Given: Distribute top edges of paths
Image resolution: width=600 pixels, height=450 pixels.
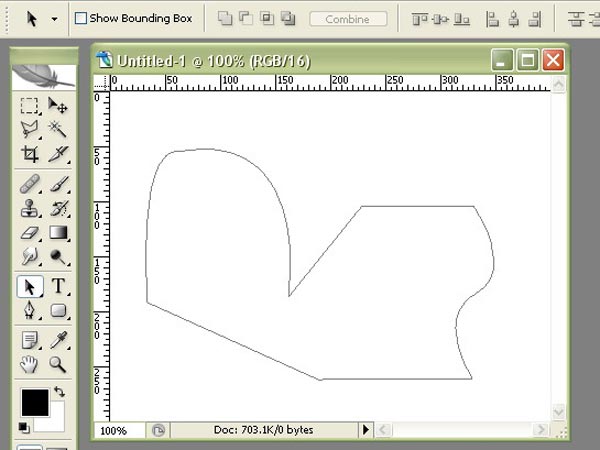Looking at the screenshot, I should pyautogui.click(x=576, y=19).
